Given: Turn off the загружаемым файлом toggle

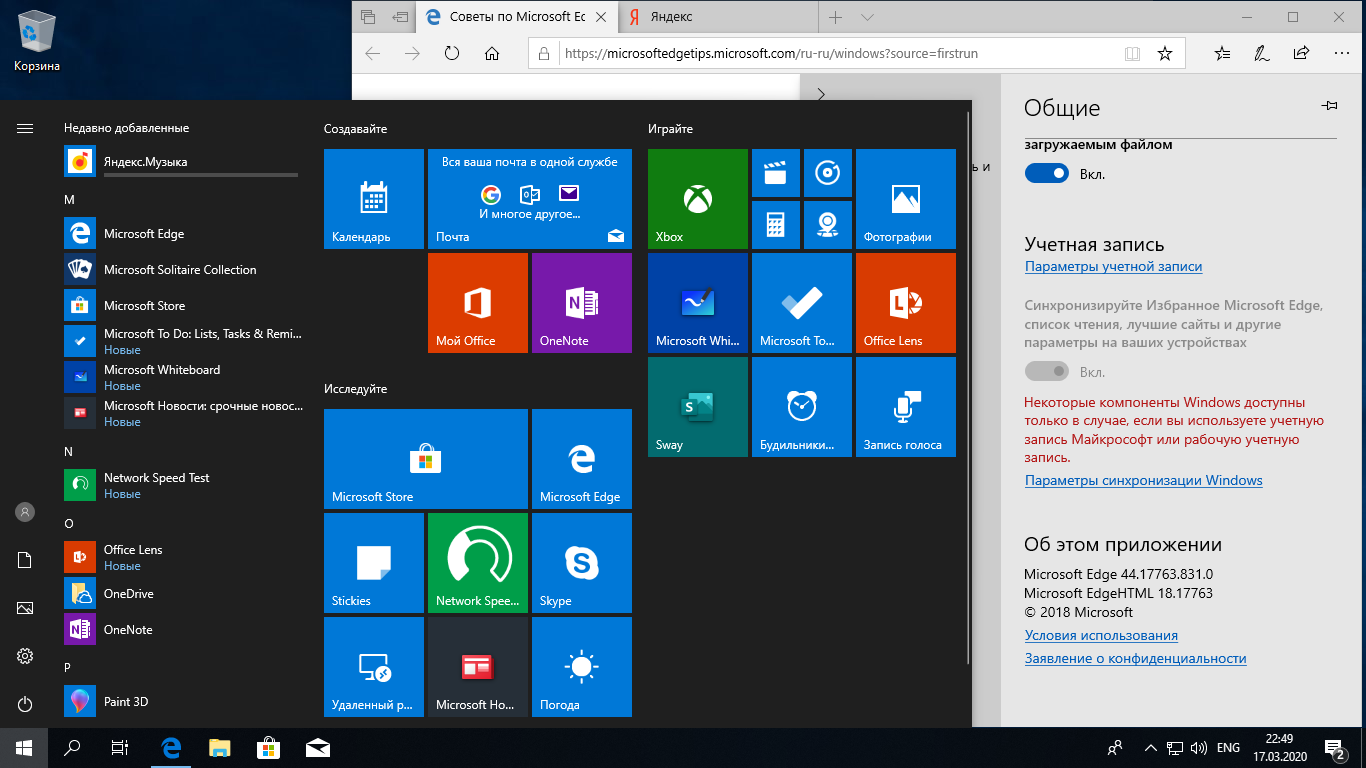Looking at the screenshot, I should pyautogui.click(x=1047, y=174).
